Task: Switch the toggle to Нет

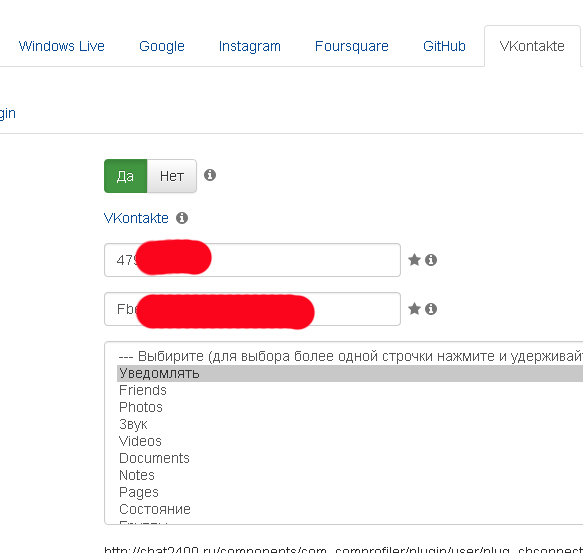Action: click(x=172, y=176)
